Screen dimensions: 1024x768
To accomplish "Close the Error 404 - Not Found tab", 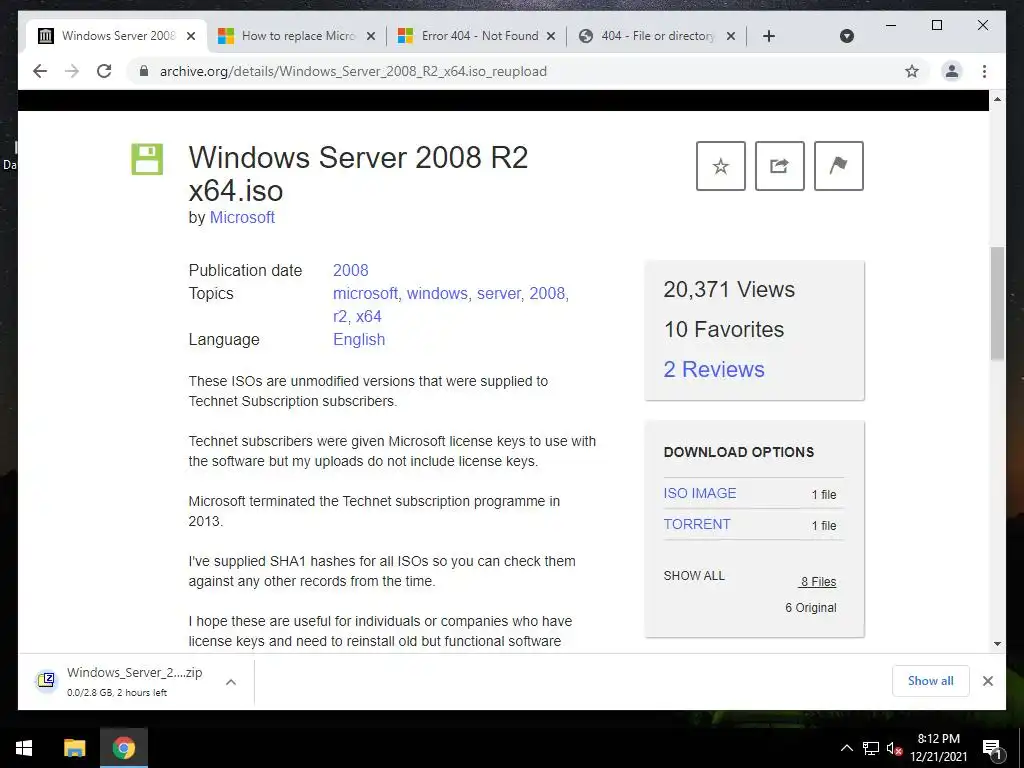I will pyautogui.click(x=551, y=36).
